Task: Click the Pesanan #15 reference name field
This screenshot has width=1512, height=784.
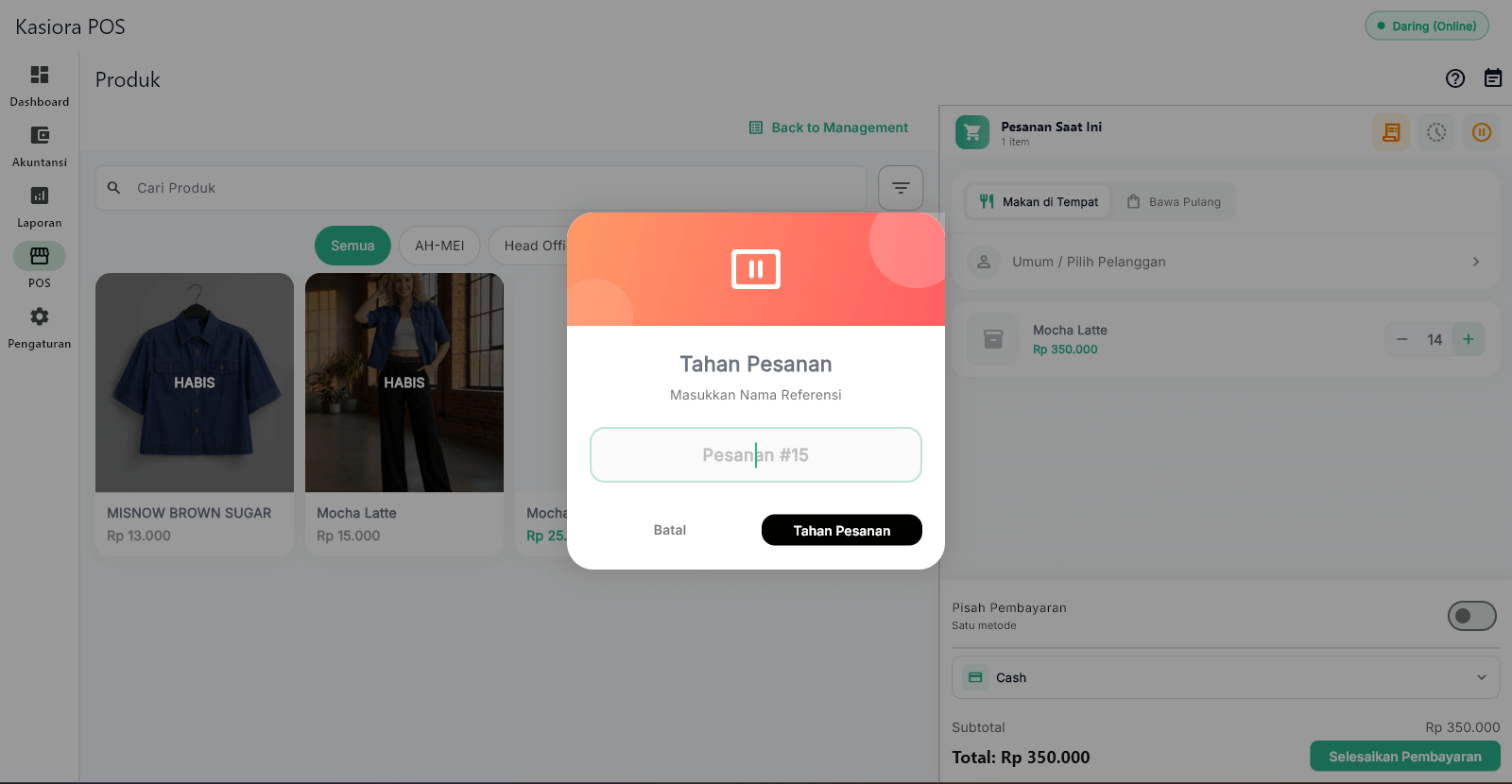Action: click(x=756, y=455)
